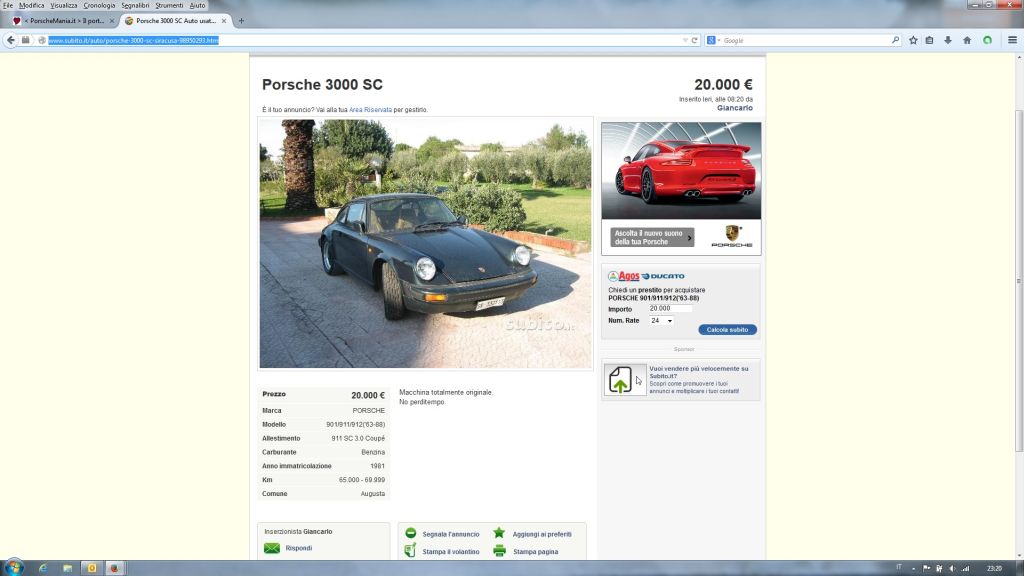Screen dimensions: 1024x576
Task: Open the yellow Outlook taskbar icon
Action: pos(92,568)
